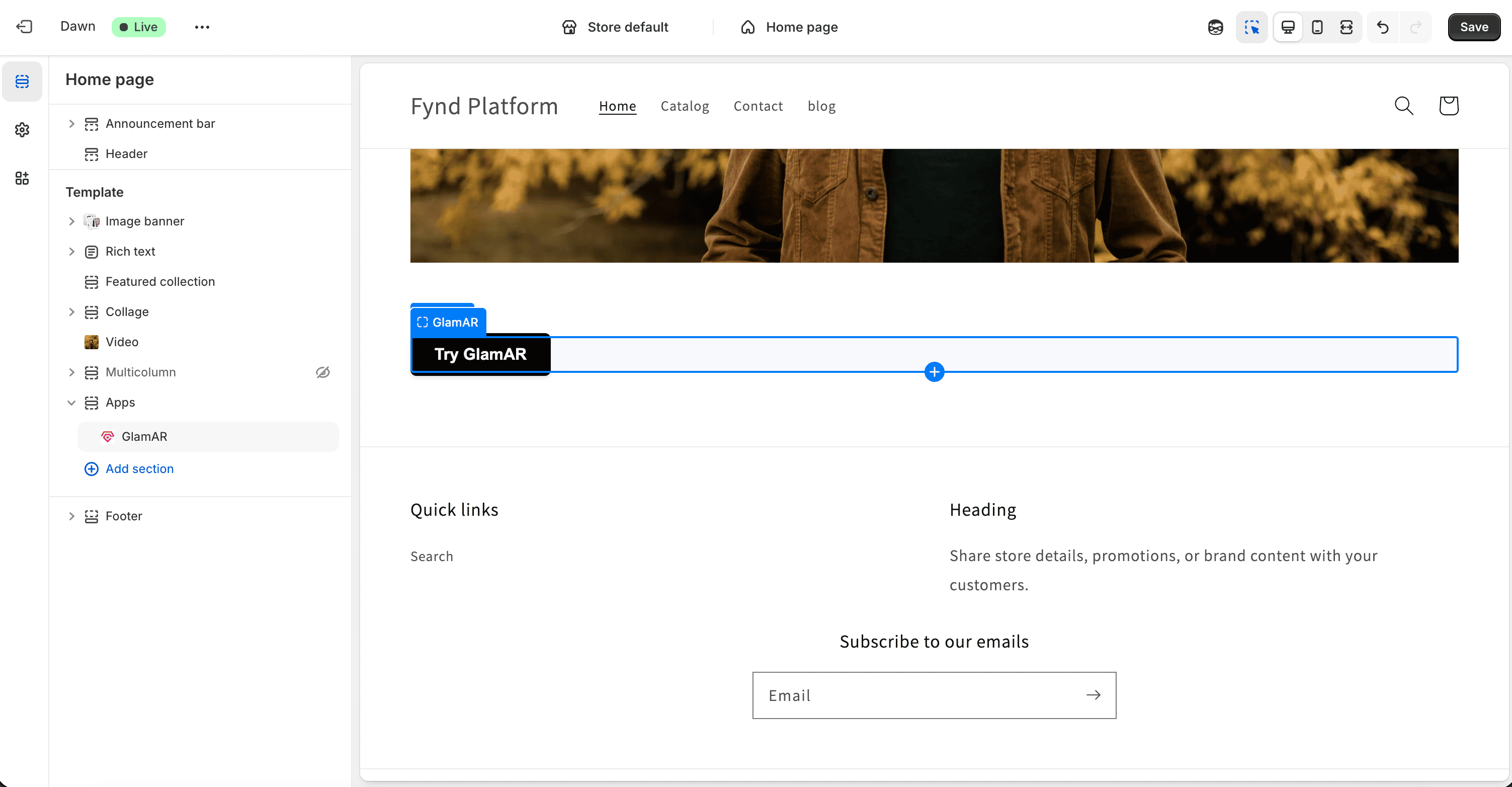Open the Home page template selector

[790, 27]
